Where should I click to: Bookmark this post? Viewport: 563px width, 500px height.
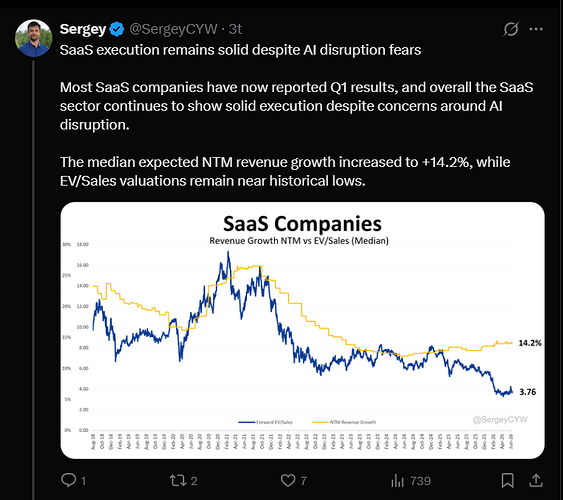click(508, 481)
